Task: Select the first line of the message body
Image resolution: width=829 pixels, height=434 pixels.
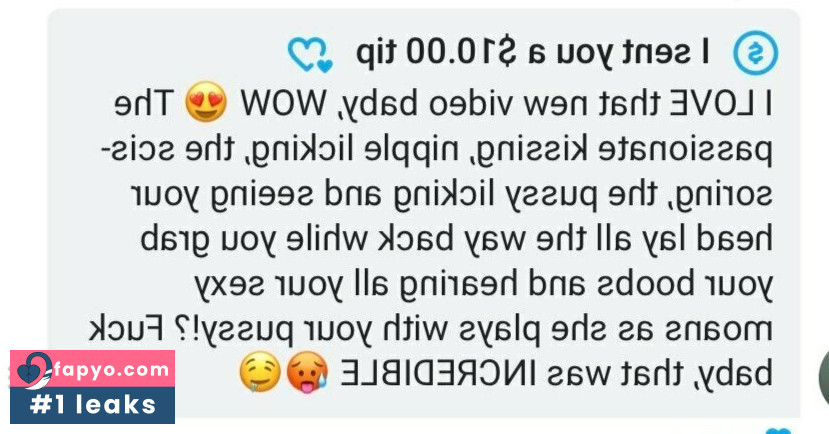Action: tap(443, 104)
